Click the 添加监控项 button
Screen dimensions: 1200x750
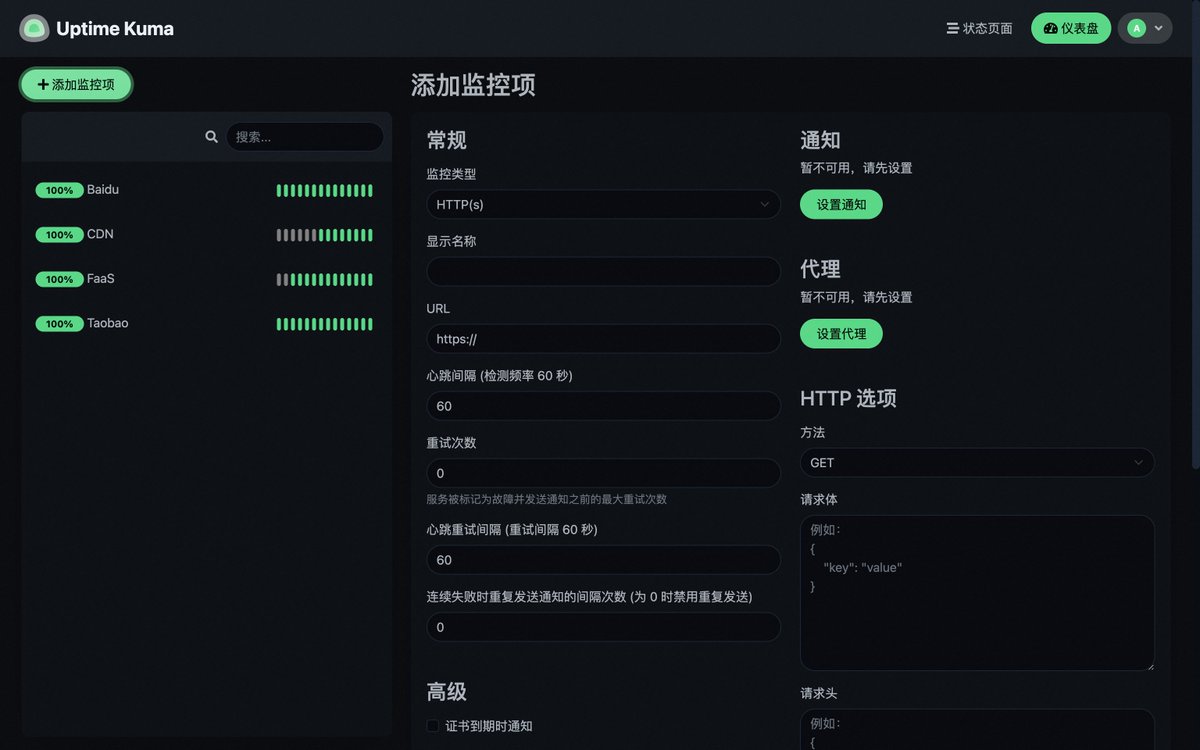click(x=76, y=85)
